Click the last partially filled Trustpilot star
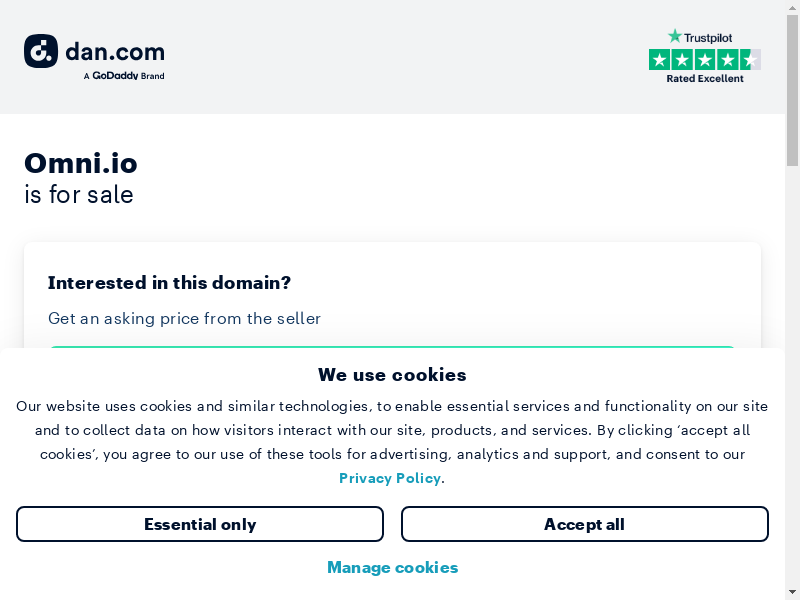 pyautogui.click(x=750, y=60)
